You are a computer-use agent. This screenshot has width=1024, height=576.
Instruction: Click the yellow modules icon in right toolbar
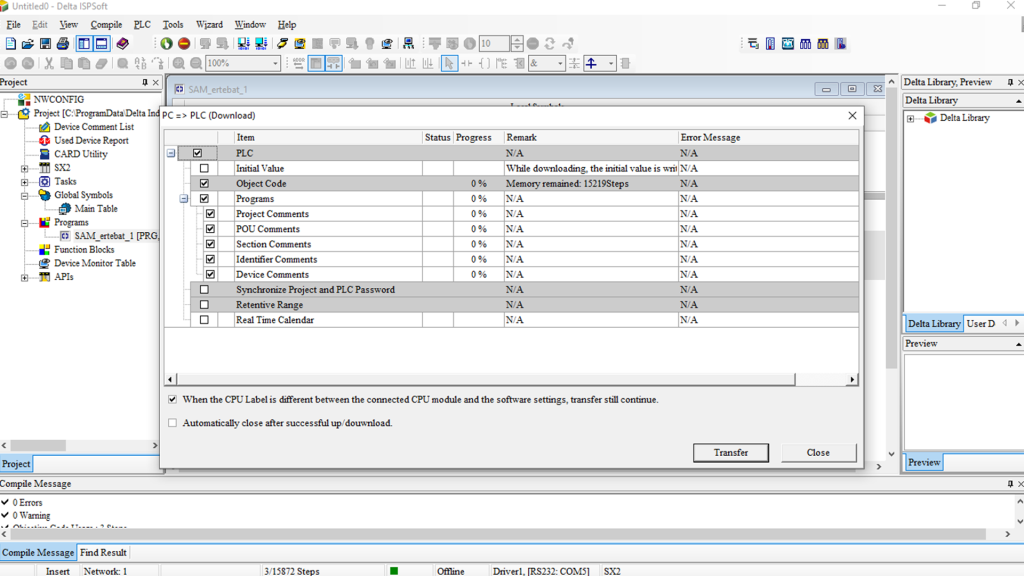click(x=823, y=44)
